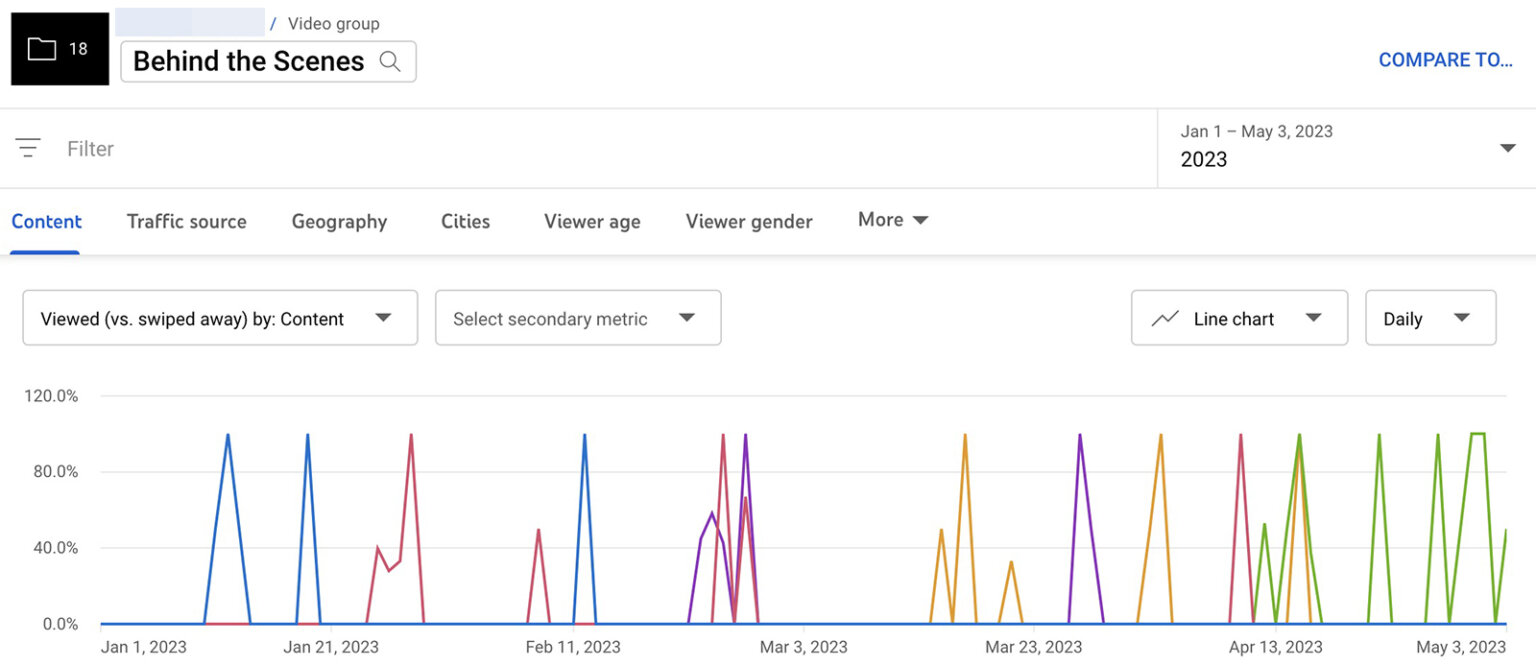This screenshot has width=1536, height=666.
Task: View the Viewer age tab
Action: click(591, 221)
